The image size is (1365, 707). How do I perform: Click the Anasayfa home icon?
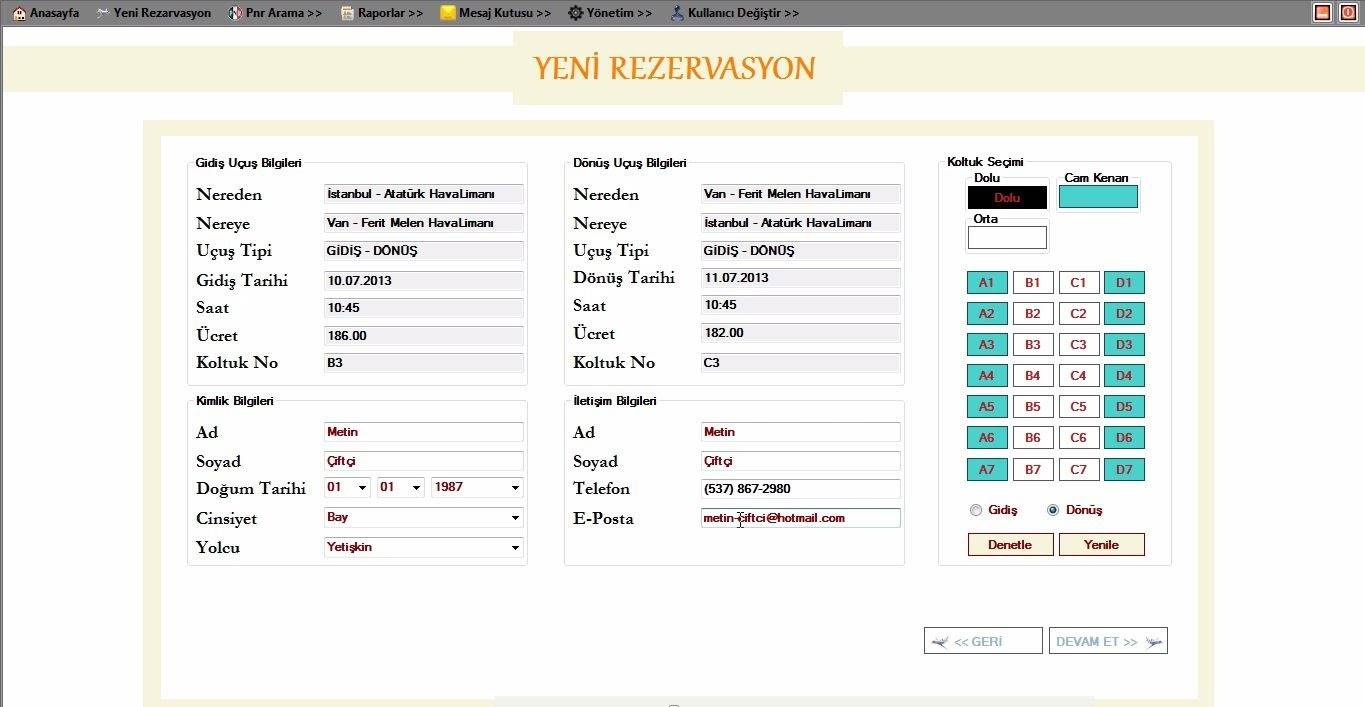click(x=19, y=13)
